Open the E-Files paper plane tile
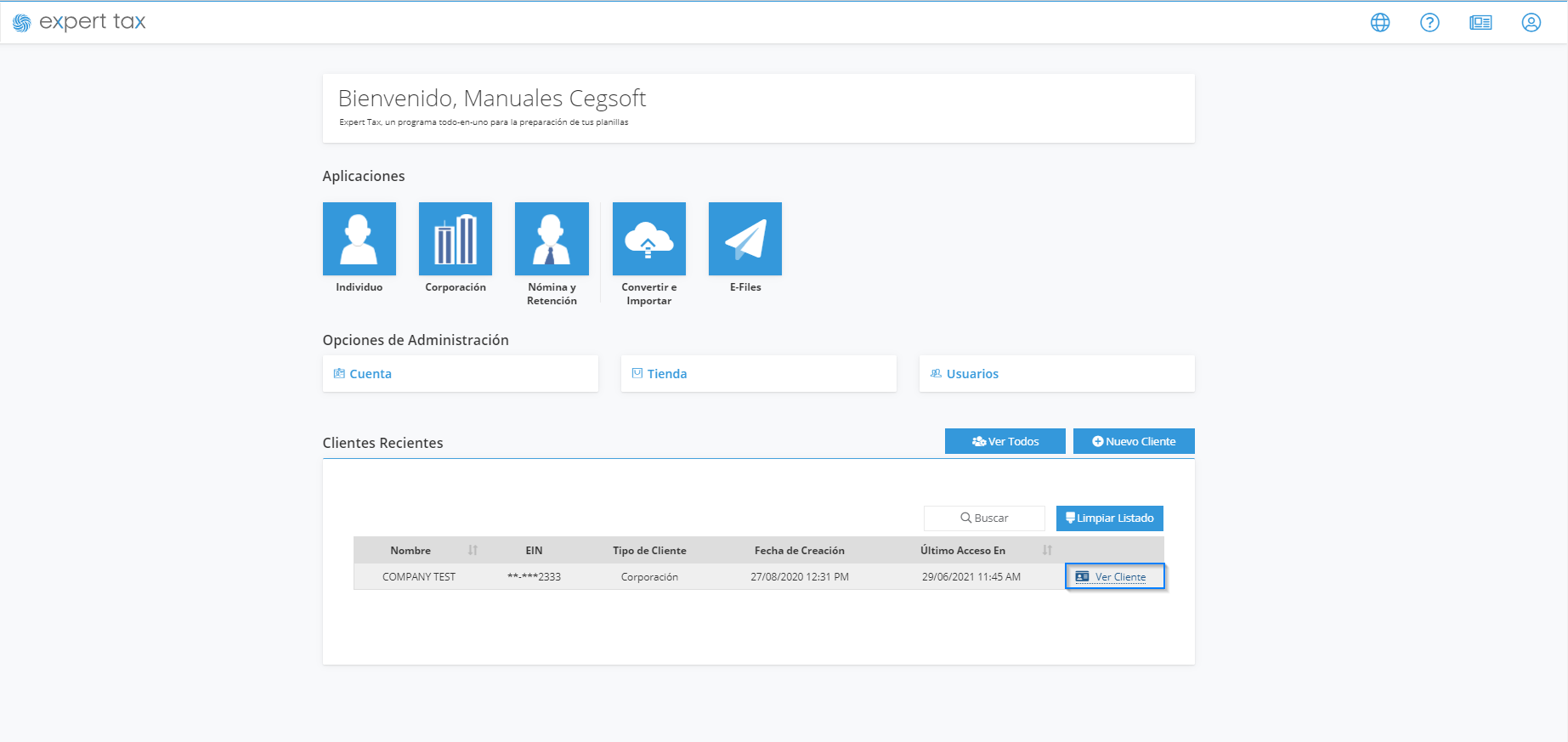Screen dimensions: 1568x742 point(745,239)
